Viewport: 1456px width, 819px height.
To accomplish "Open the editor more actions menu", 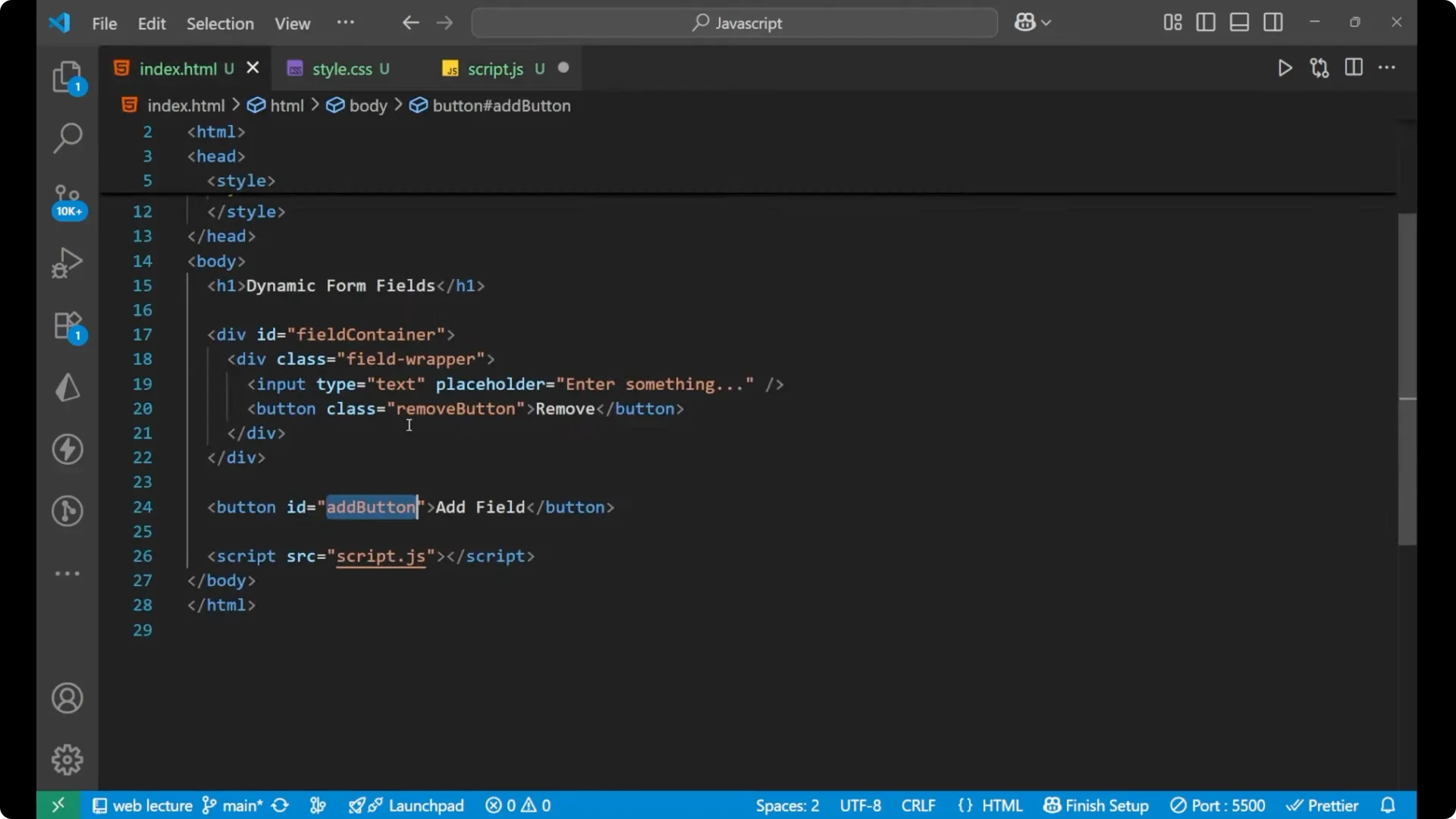I will [x=1388, y=67].
